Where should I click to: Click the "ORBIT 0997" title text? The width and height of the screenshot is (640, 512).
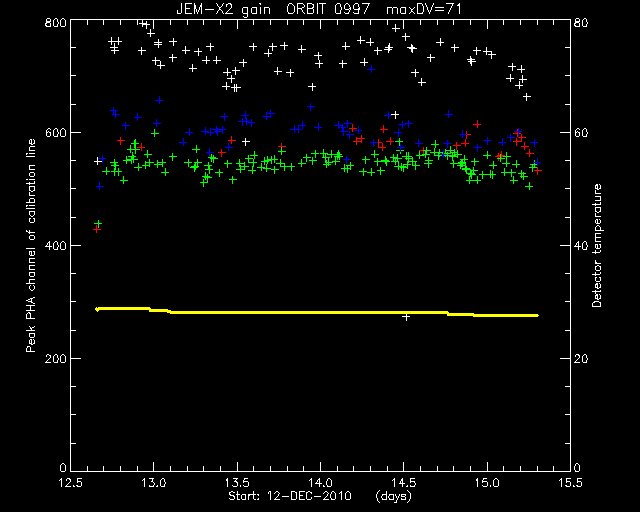328,9
